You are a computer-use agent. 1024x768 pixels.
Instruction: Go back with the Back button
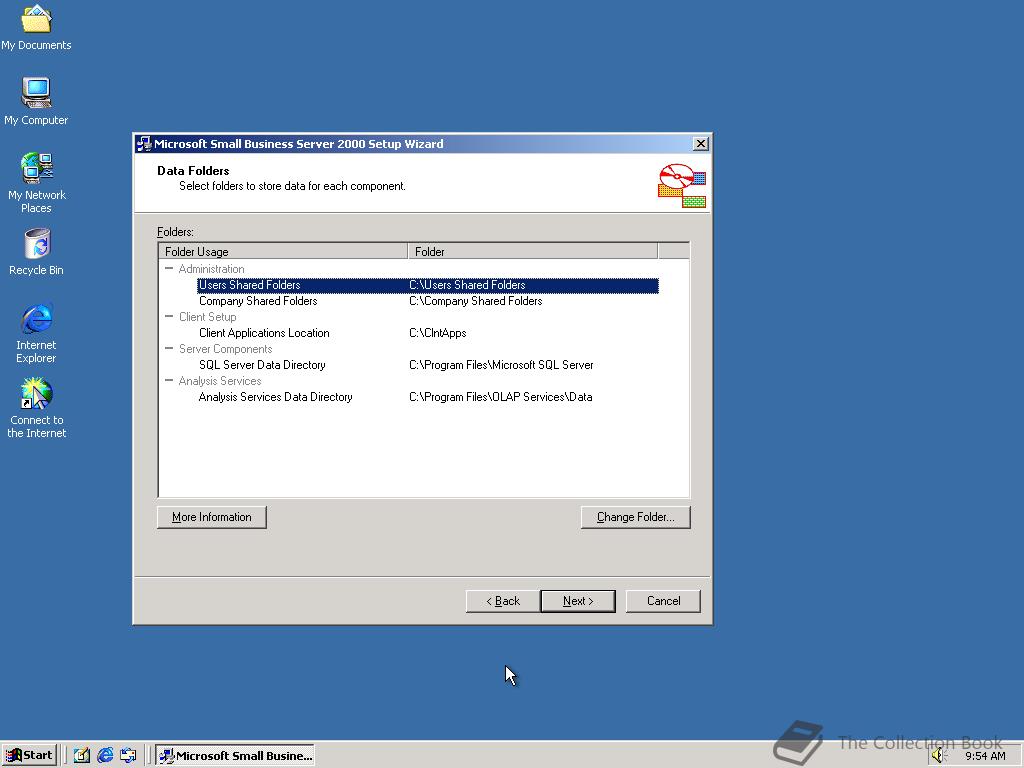tap(503, 601)
